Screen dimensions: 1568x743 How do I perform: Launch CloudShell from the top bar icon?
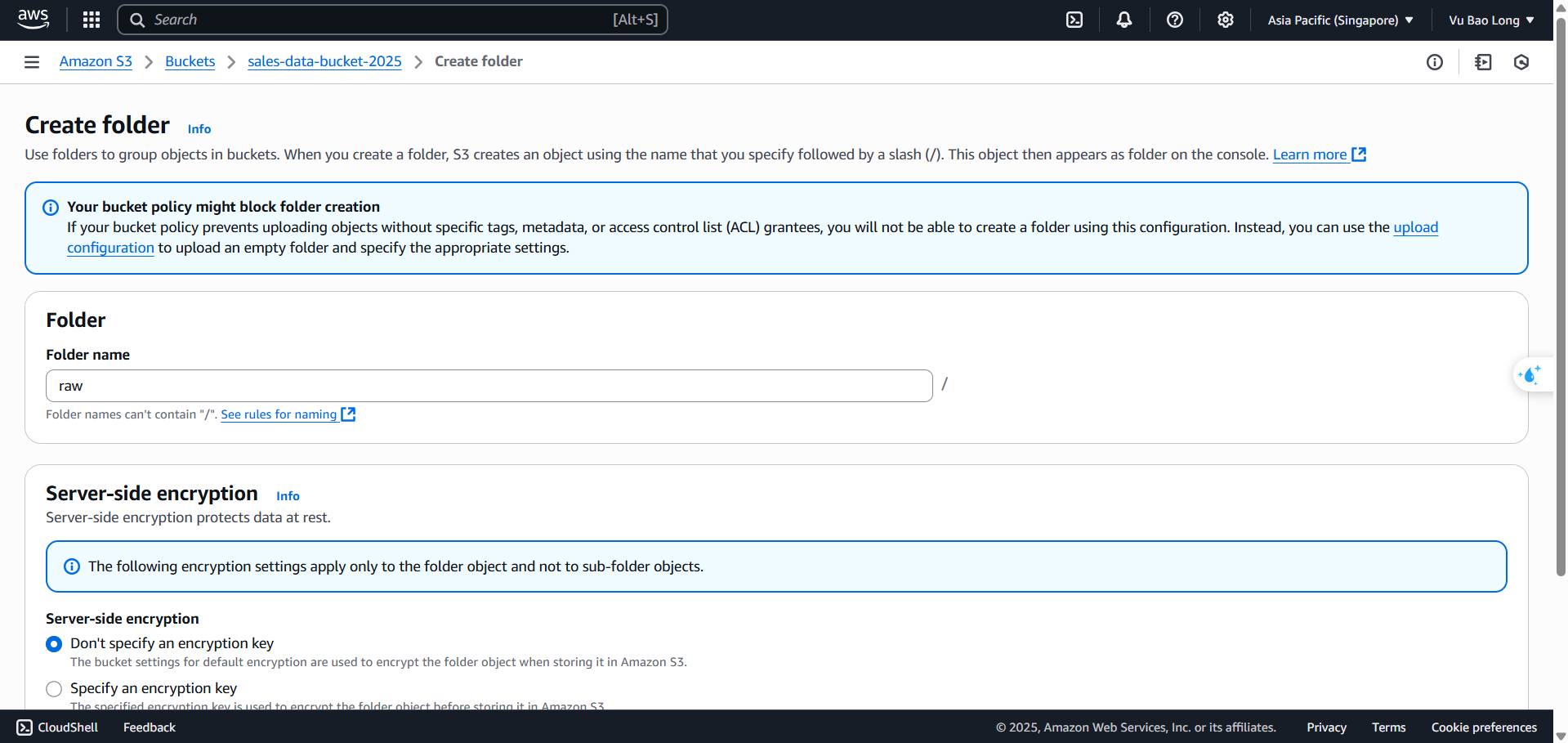click(x=1074, y=20)
